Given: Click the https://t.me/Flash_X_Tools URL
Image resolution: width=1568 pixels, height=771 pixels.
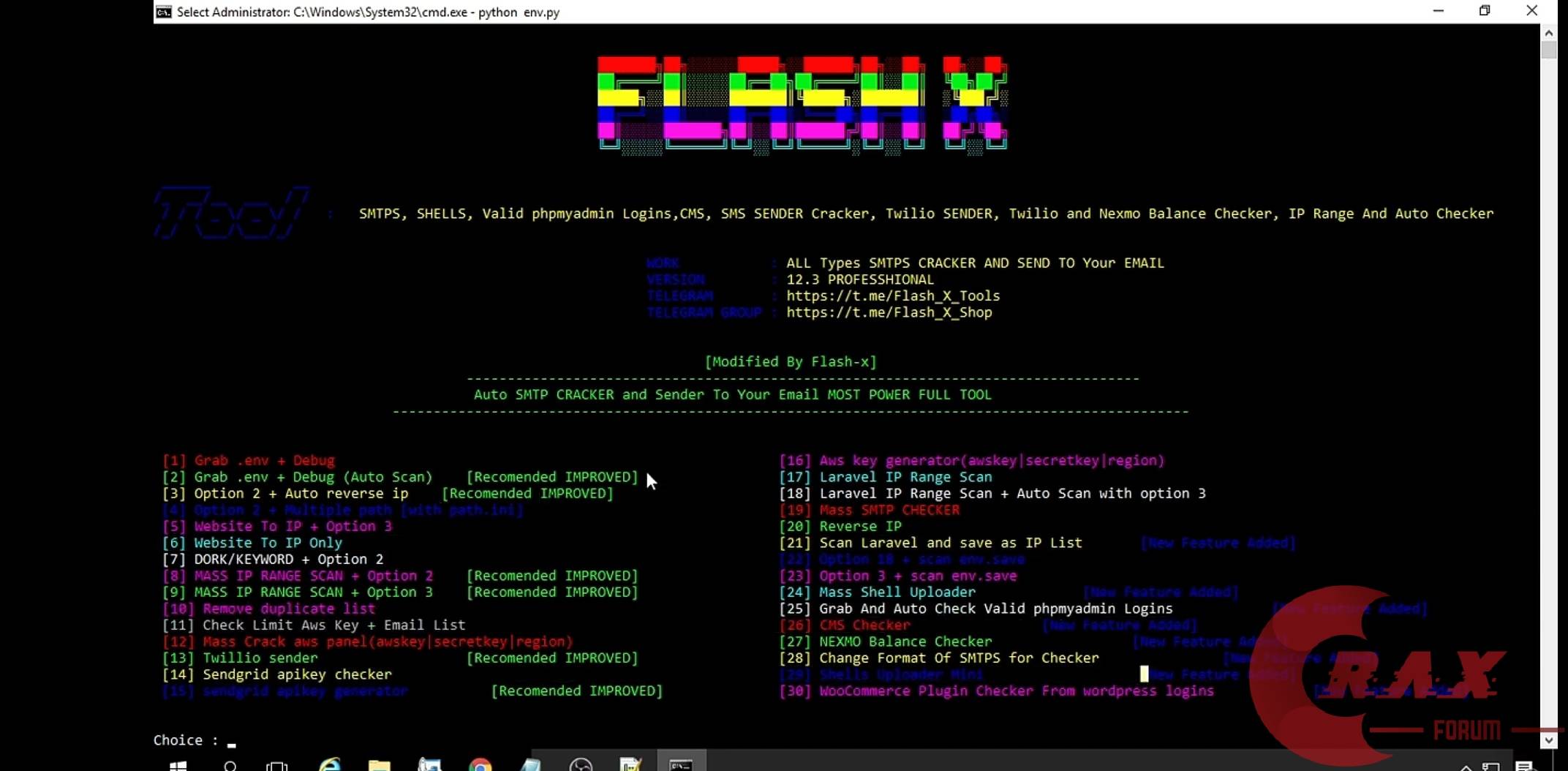Looking at the screenshot, I should click(x=893, y=296).
